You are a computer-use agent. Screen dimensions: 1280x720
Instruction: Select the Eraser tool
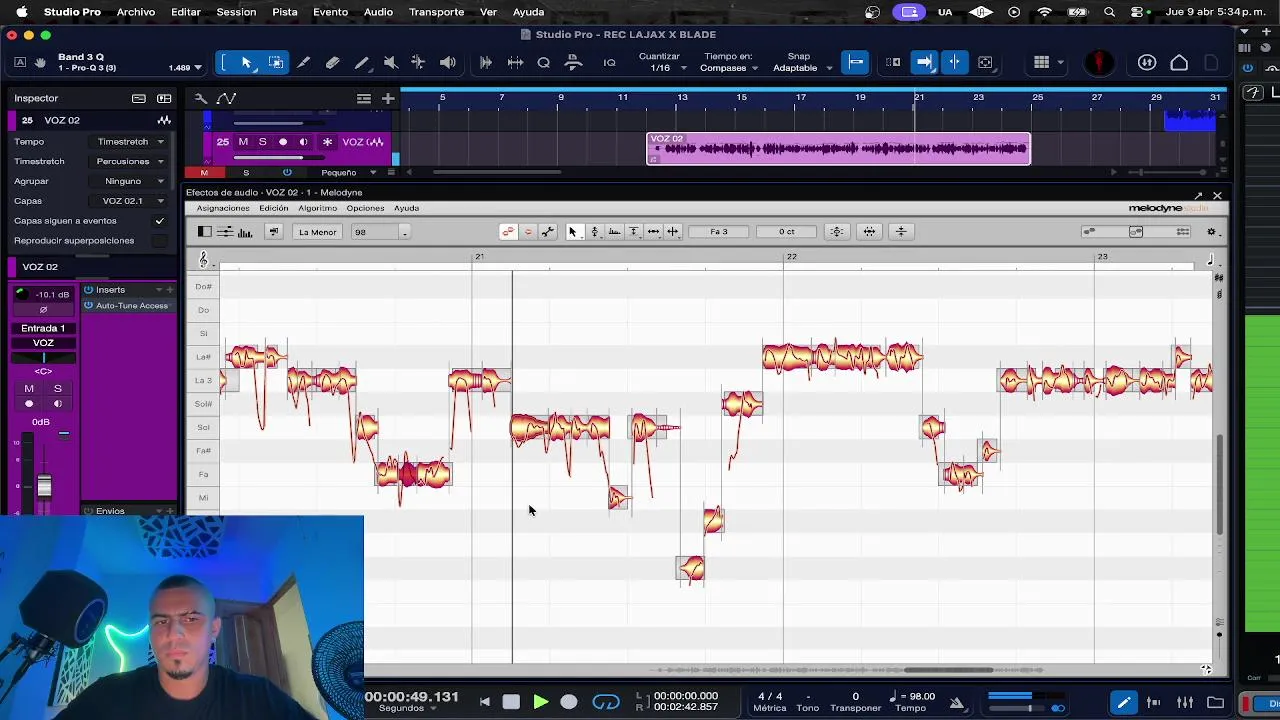(x=333, y=62)
